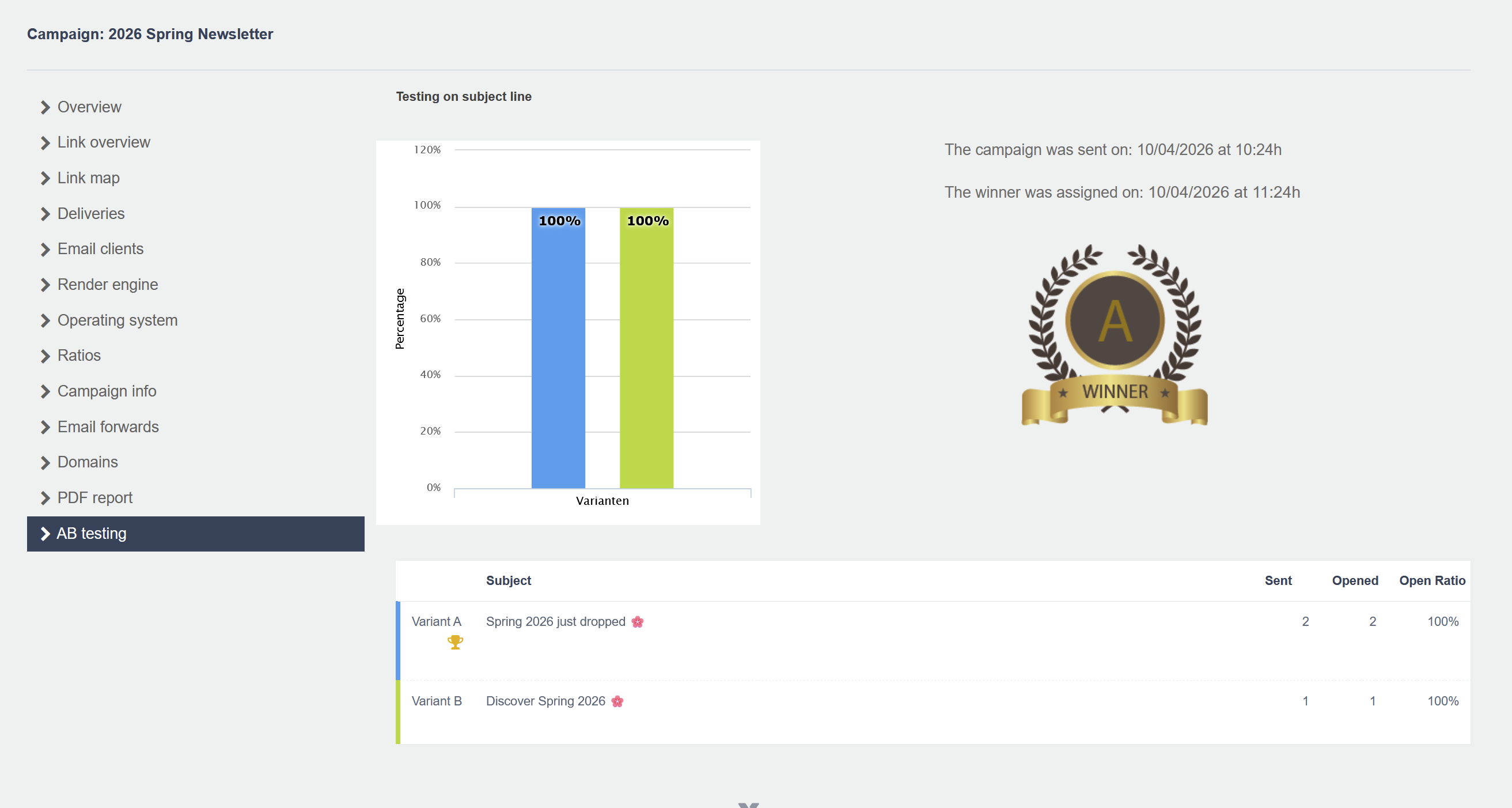The image size is (1512, 808).
Task: Click the Open Ratio column header
Action: 1431,581
